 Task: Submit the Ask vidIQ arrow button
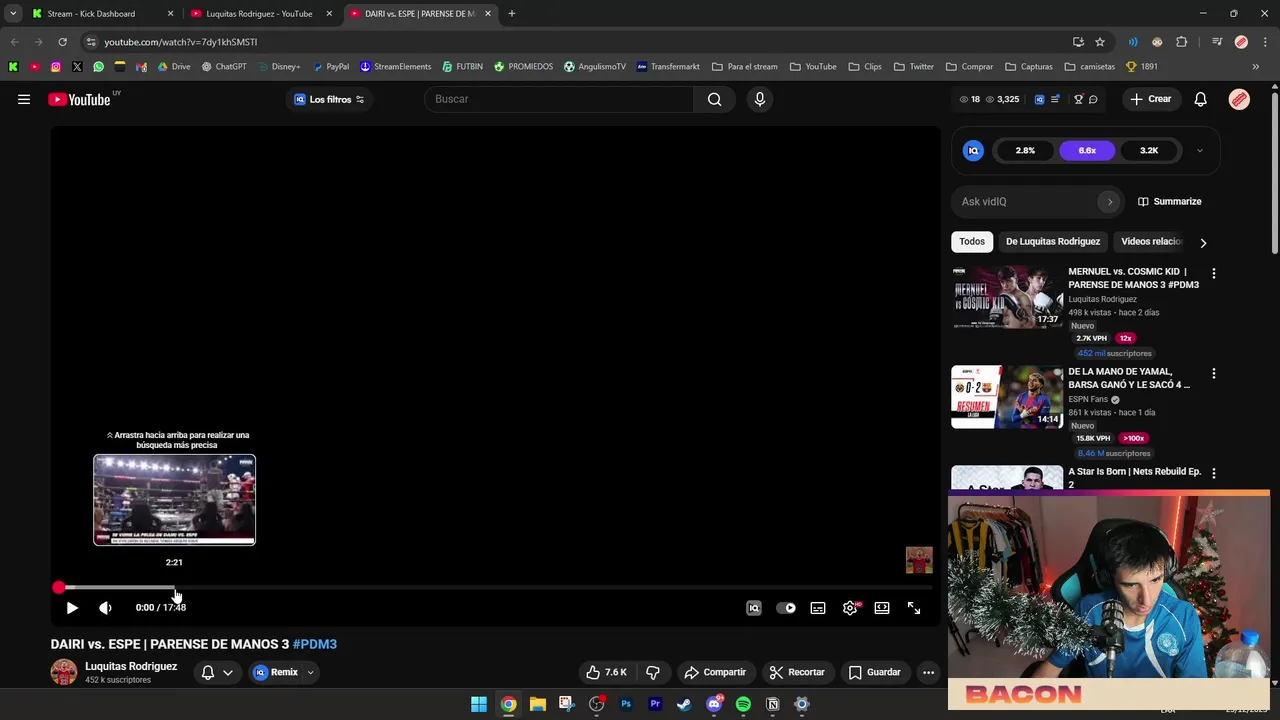tap(1109, 202)
